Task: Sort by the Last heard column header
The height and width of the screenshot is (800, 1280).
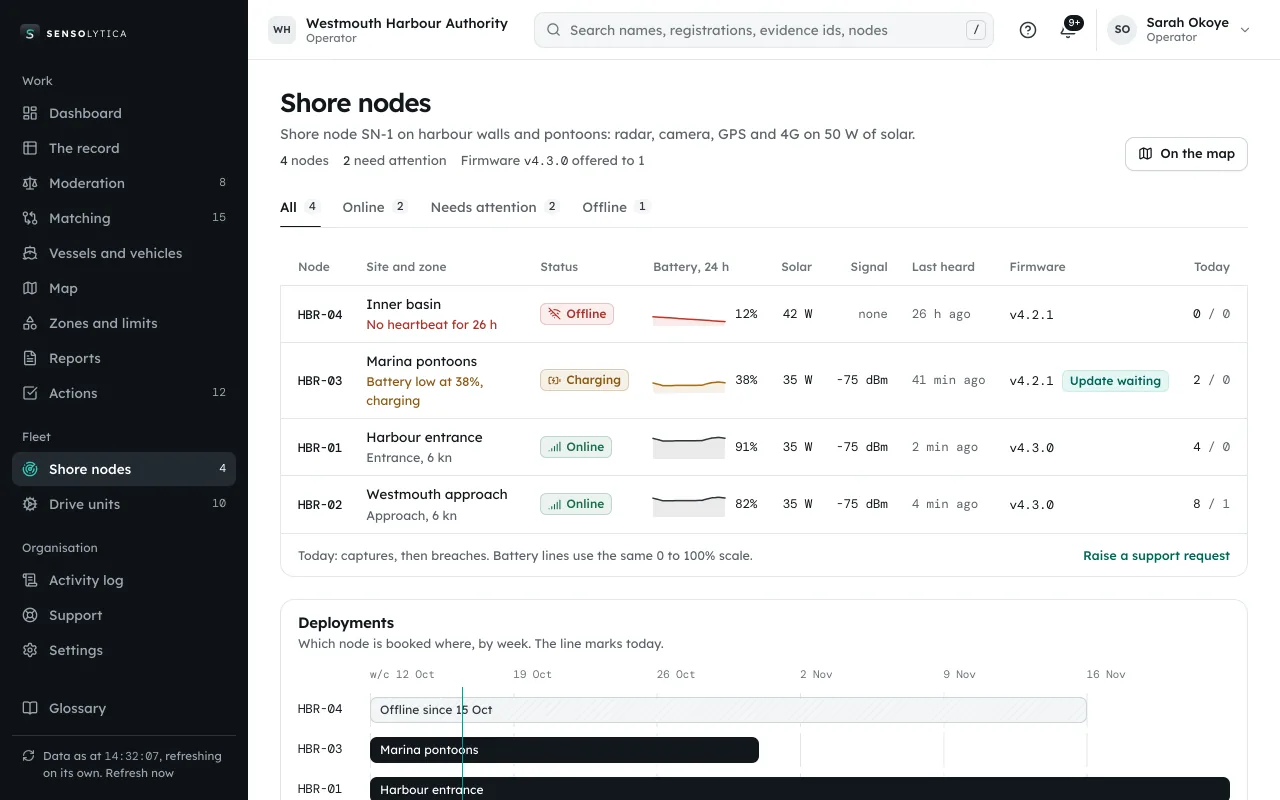Action: [943, 267]
